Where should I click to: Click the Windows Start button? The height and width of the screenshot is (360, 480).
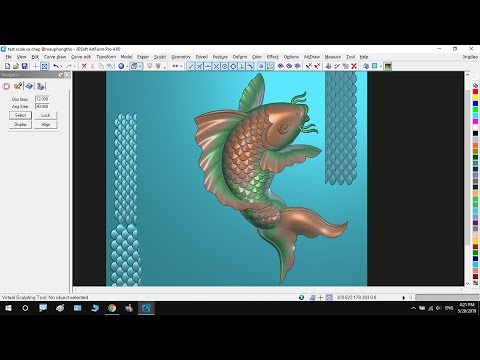pos(8,308)
